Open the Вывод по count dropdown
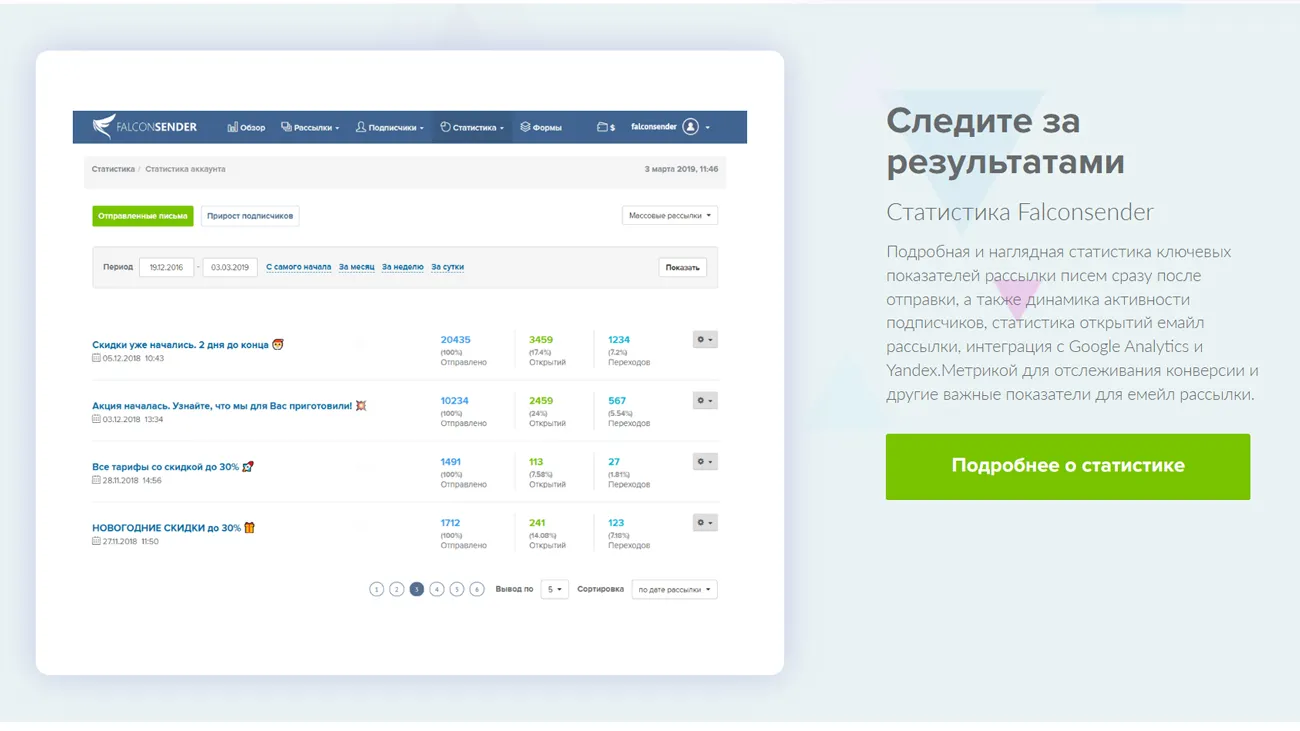The height and width of the screenshot is (731, 1300). point(554,590)
